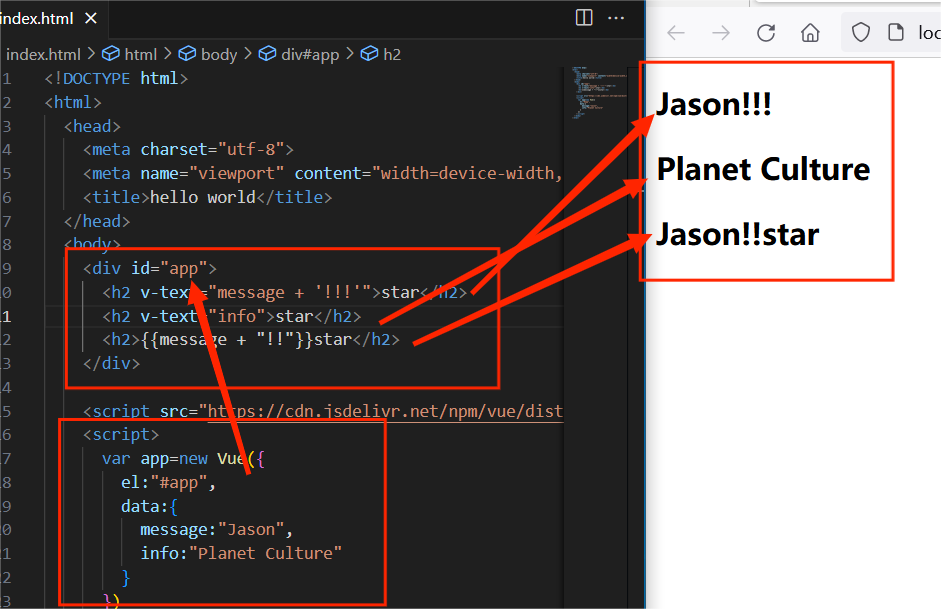Click the v-text="info" h2 line
The image size is (941, 609).
point(232,316)
